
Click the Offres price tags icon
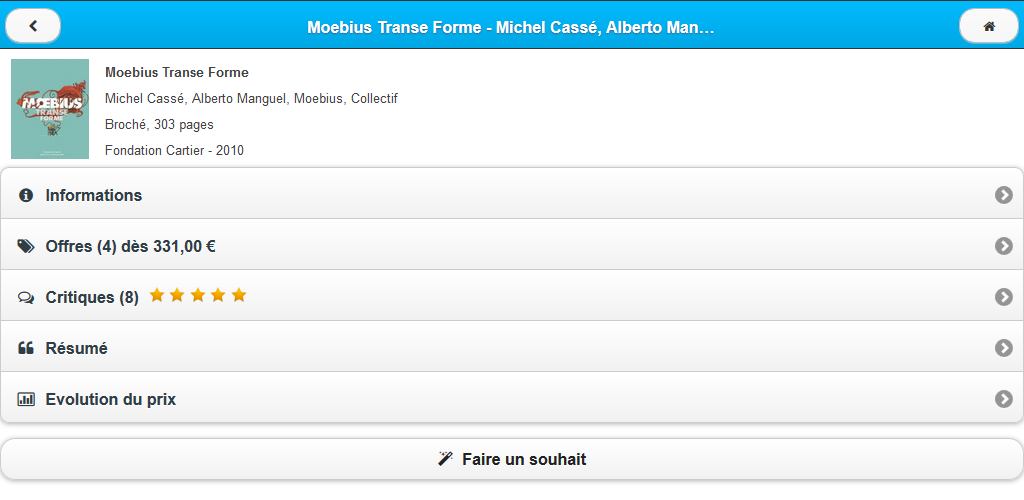(x=26, y=246)
